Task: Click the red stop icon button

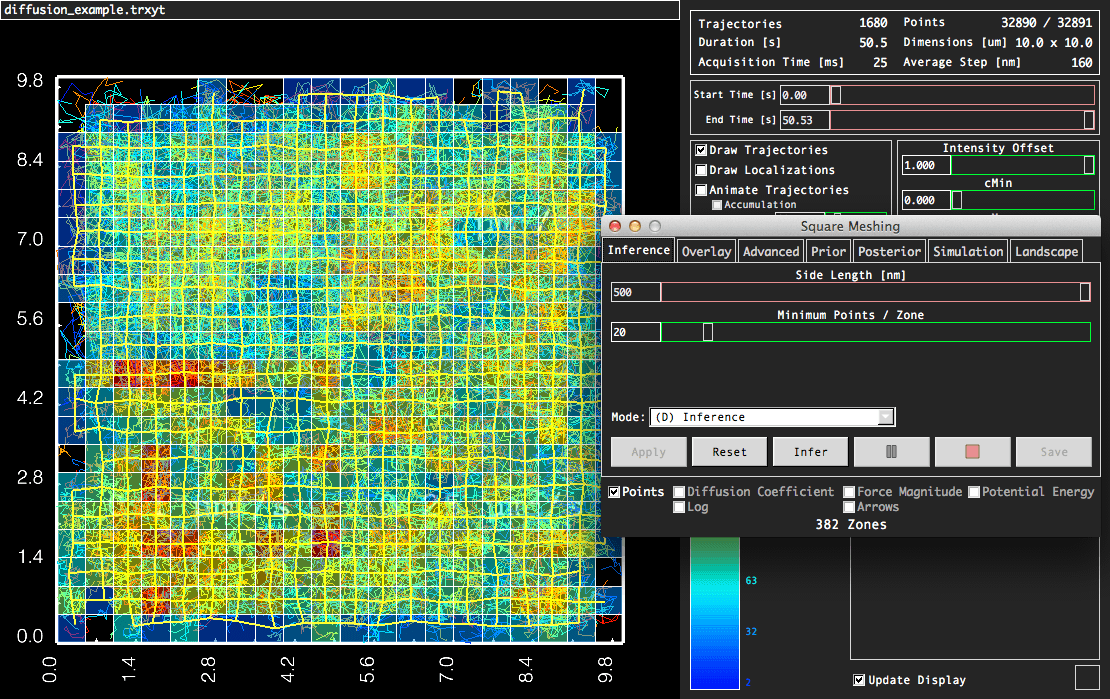Action: coord(972,452)
